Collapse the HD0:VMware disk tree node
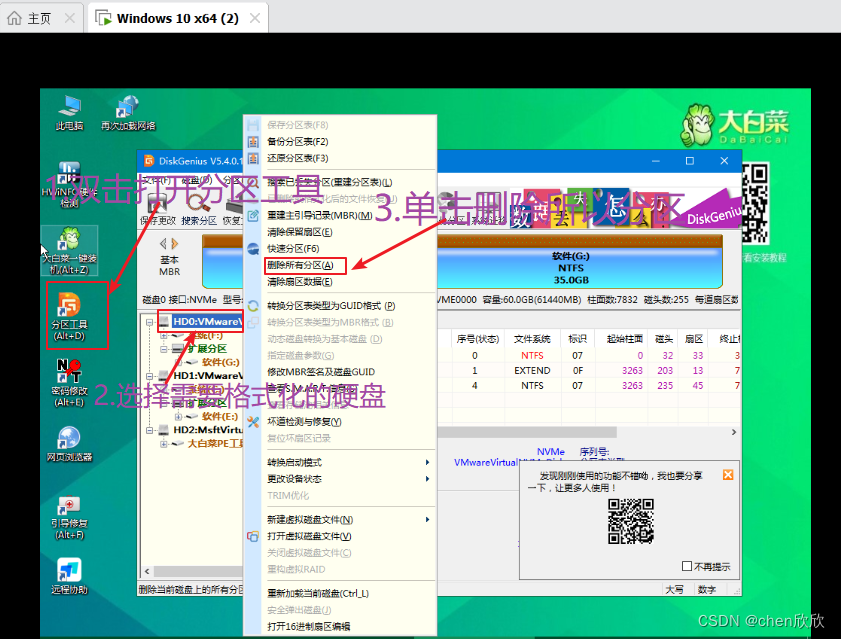Screen dimensions: 841x639 click(x=150, y=322)
